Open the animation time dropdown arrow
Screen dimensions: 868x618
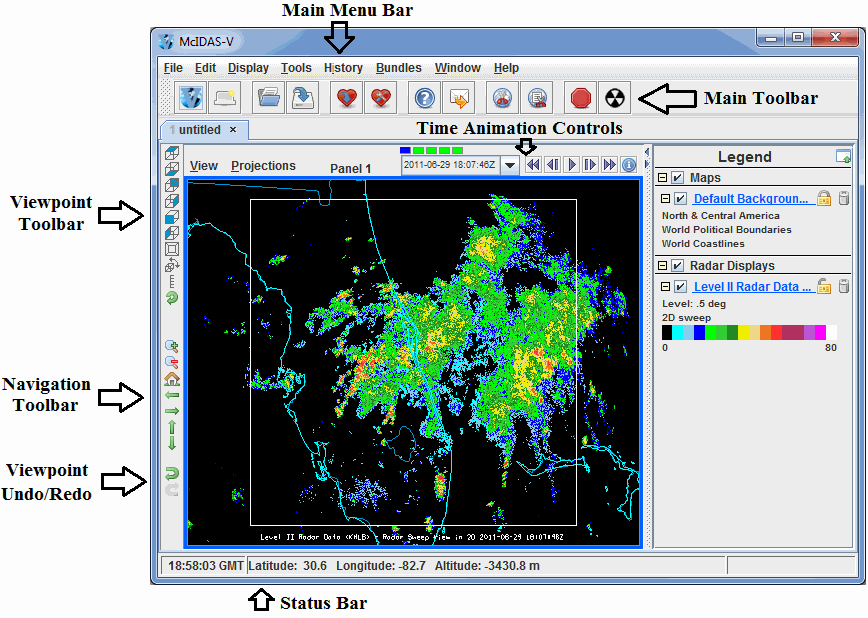[x=510, y=165]
